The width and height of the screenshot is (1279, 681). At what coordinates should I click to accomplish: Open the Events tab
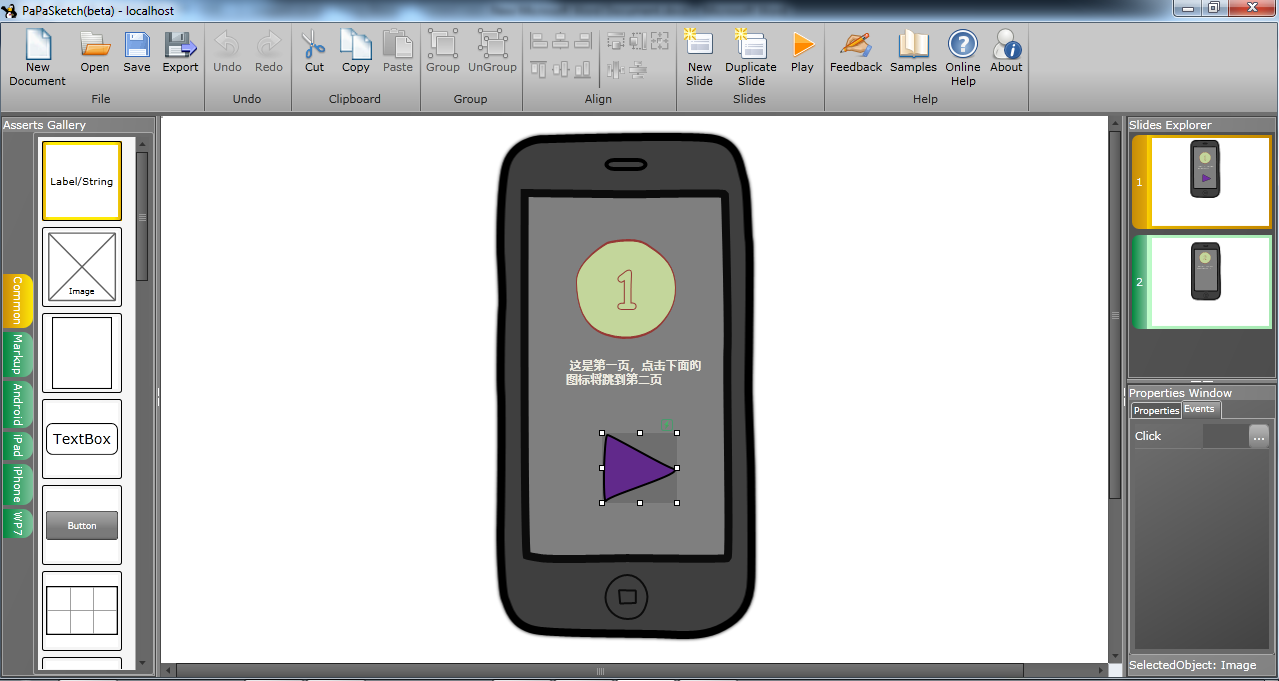[1200, 409]
